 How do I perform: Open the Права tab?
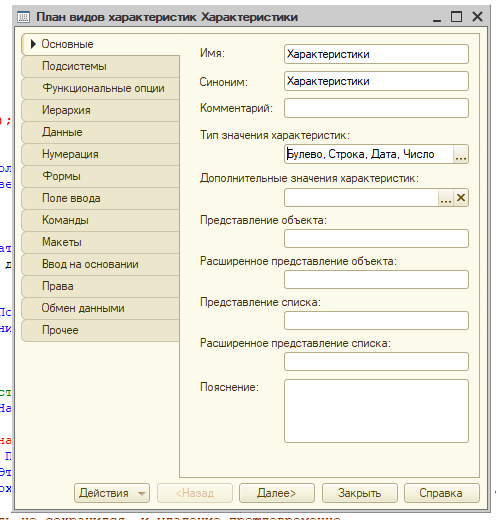coord(100,286)
